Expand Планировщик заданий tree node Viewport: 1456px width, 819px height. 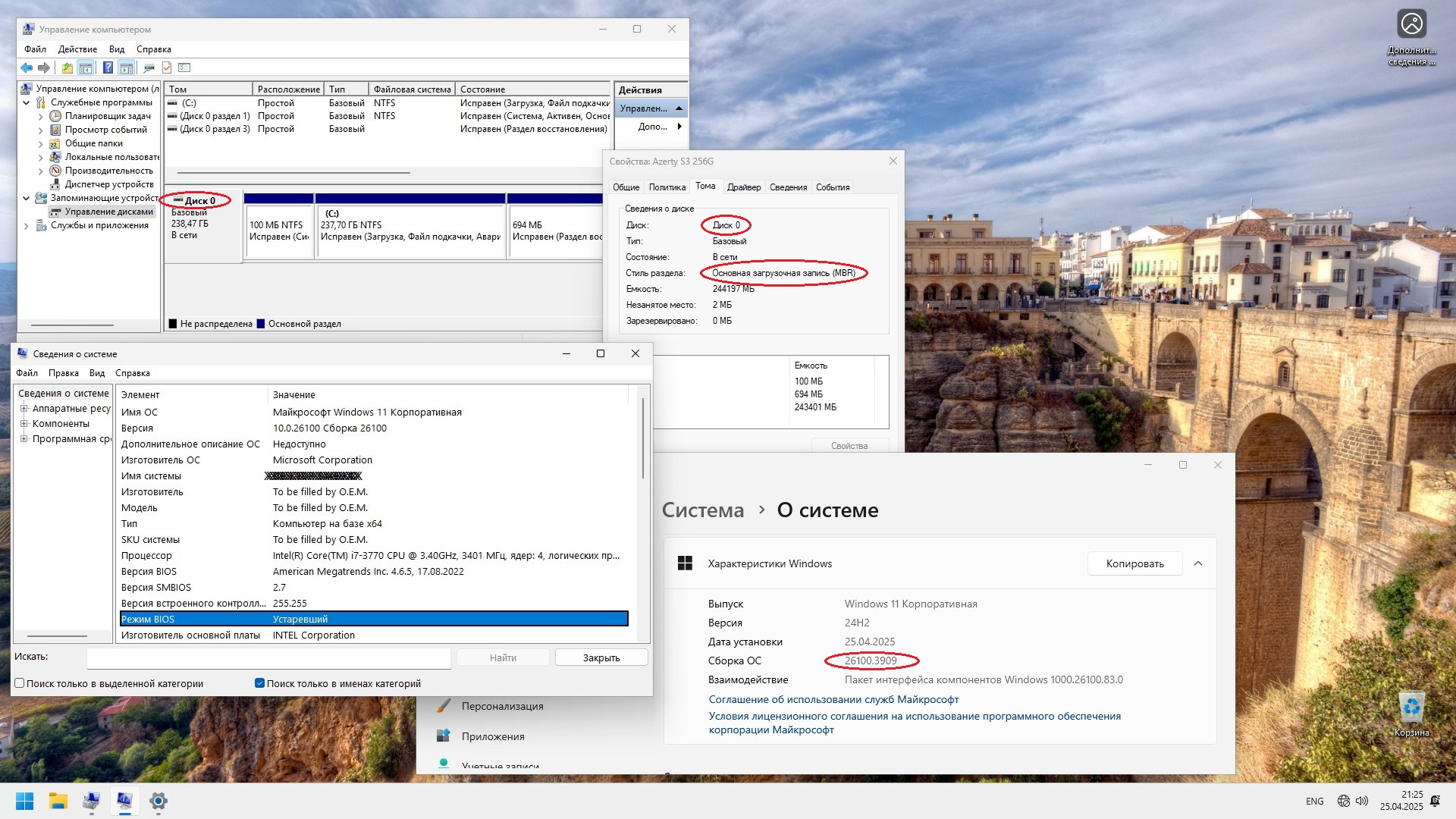pyautogui.click(x=40, y=117)
